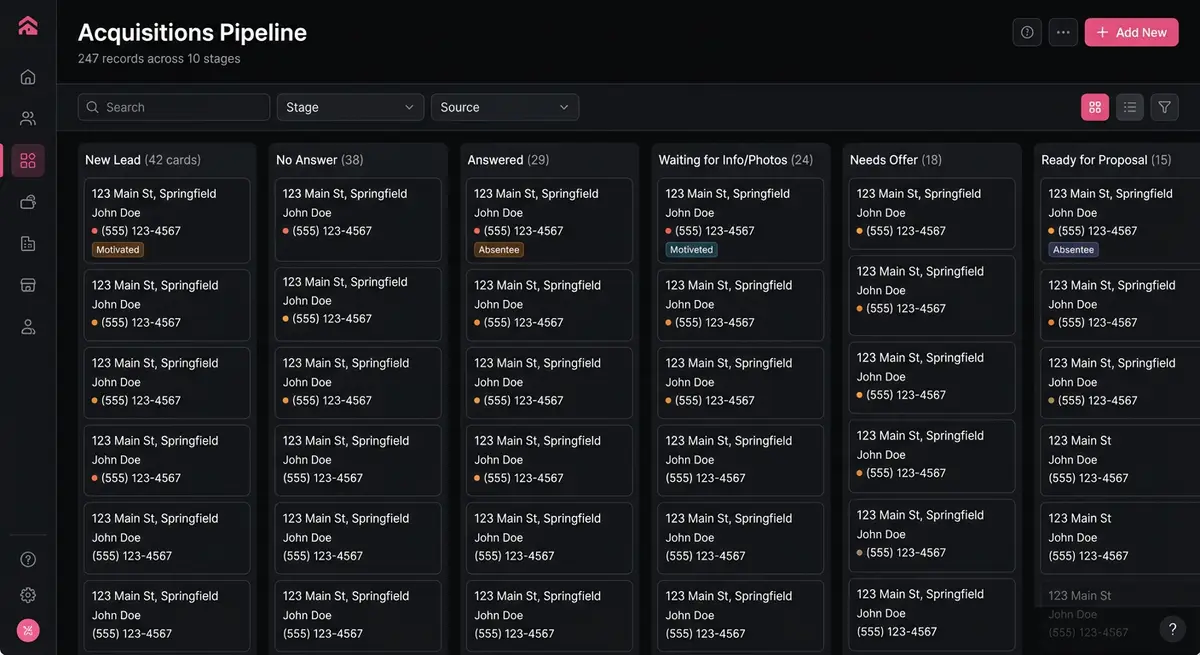Select the highlighted pipeline board sidebar icon
This screenshot has width=1200, height=655.
[x=28, y=160]
